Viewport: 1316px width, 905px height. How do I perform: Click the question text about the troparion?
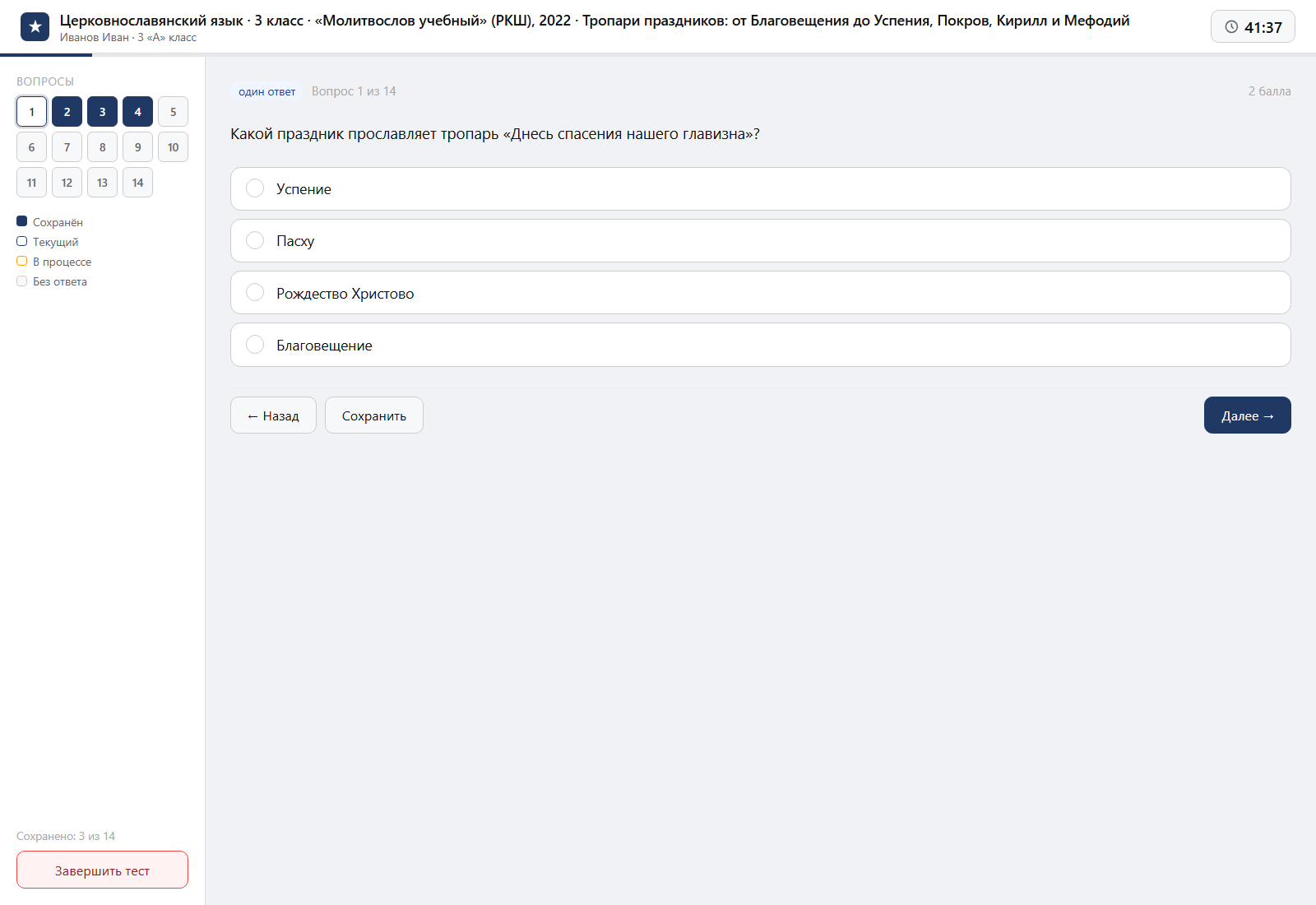tap(495, 134)
